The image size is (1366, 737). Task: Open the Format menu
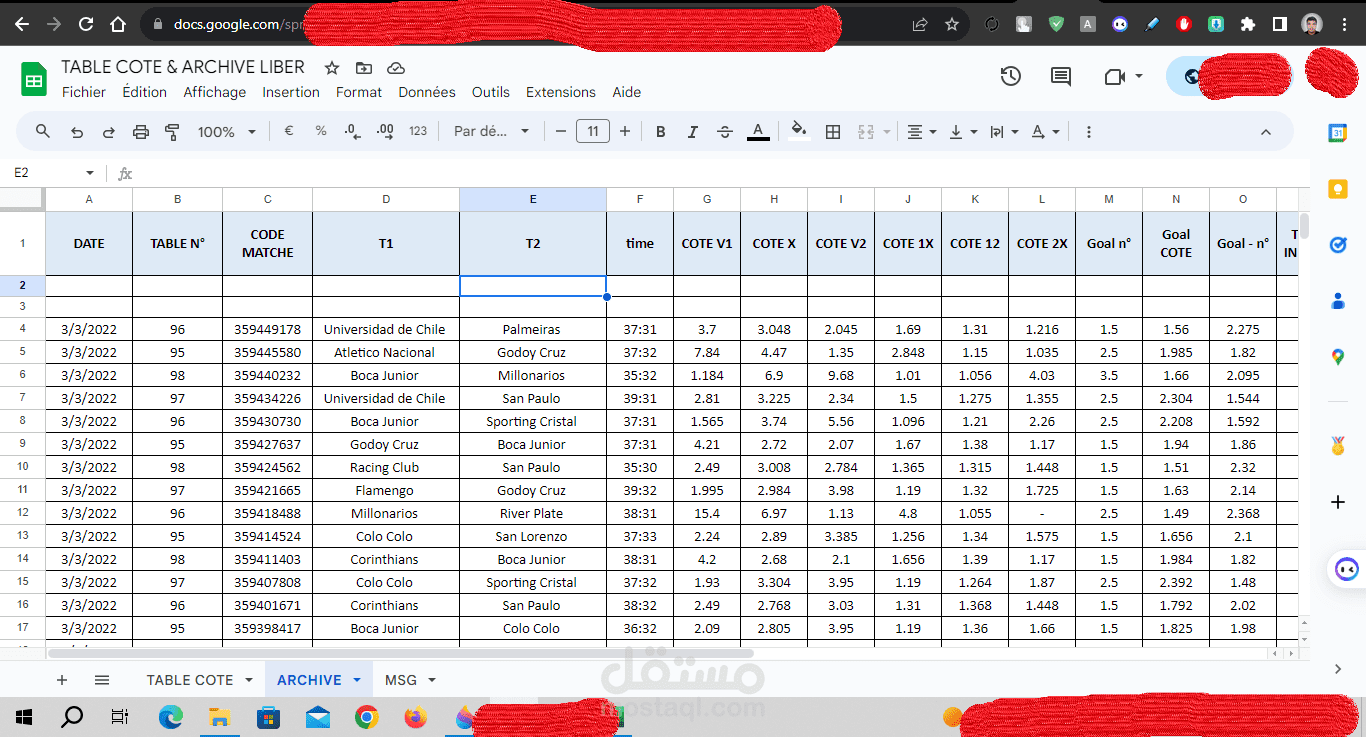pyautogui.click(x=359, y=92)
